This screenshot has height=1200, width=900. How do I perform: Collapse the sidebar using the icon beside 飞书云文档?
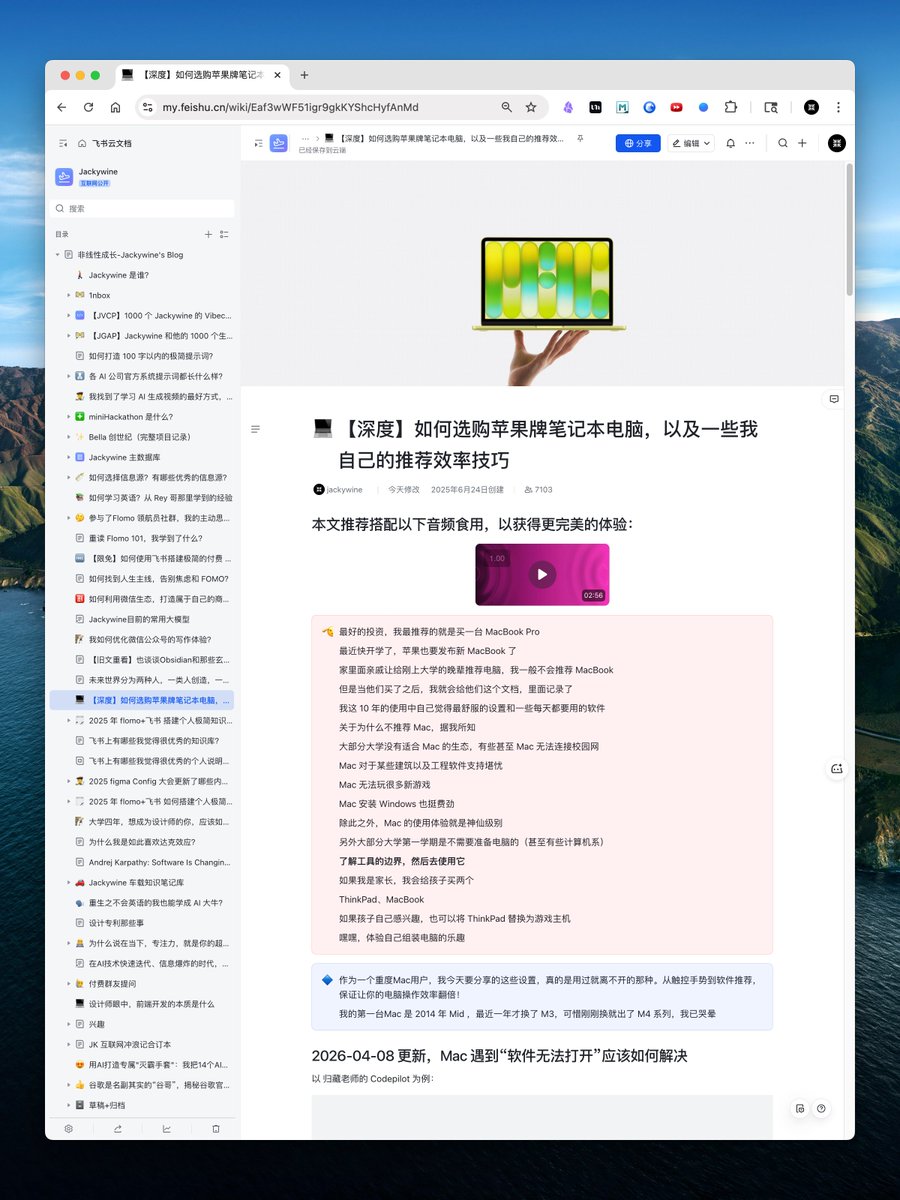[63, 143]
